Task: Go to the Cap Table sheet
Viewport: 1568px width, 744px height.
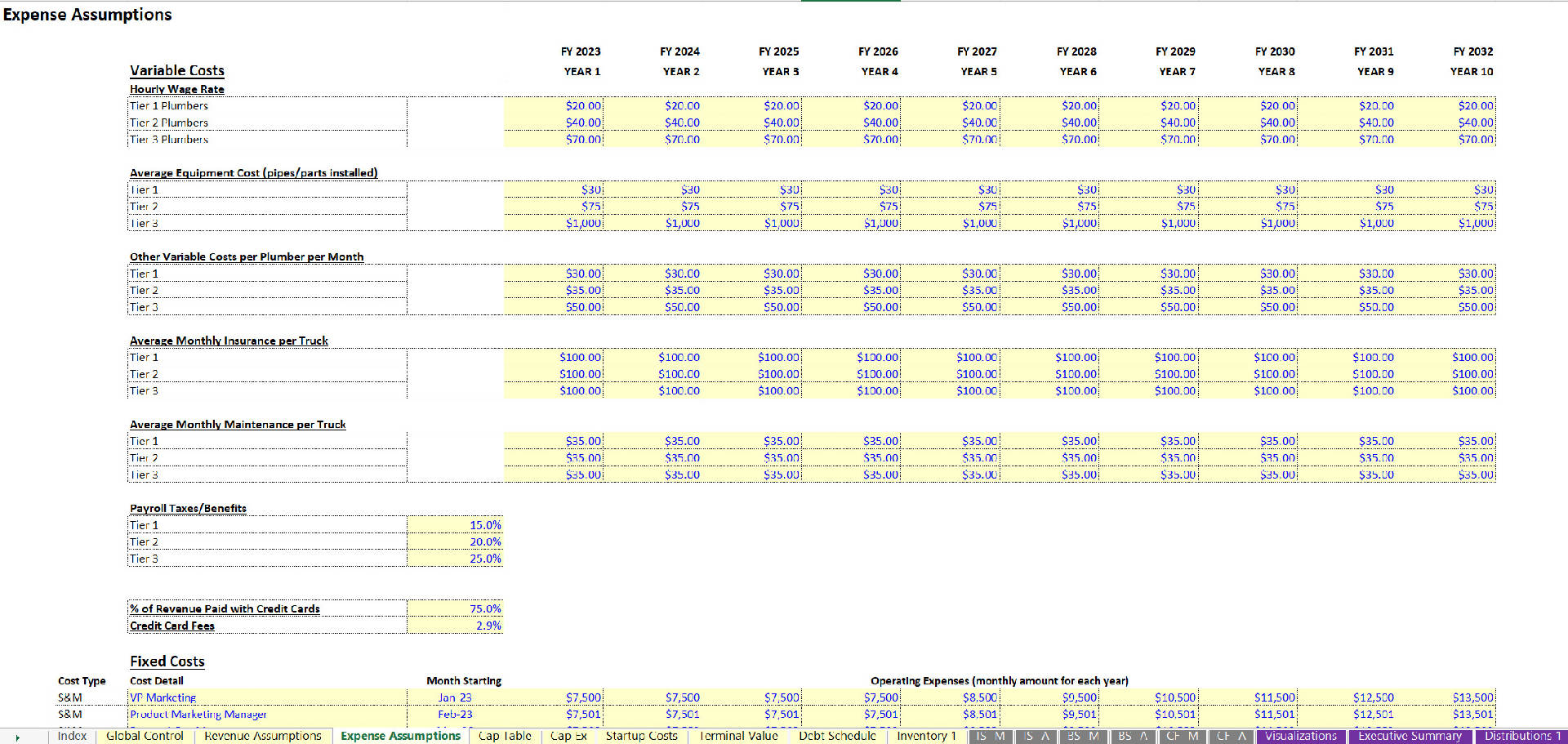Action: click(505, 736)
